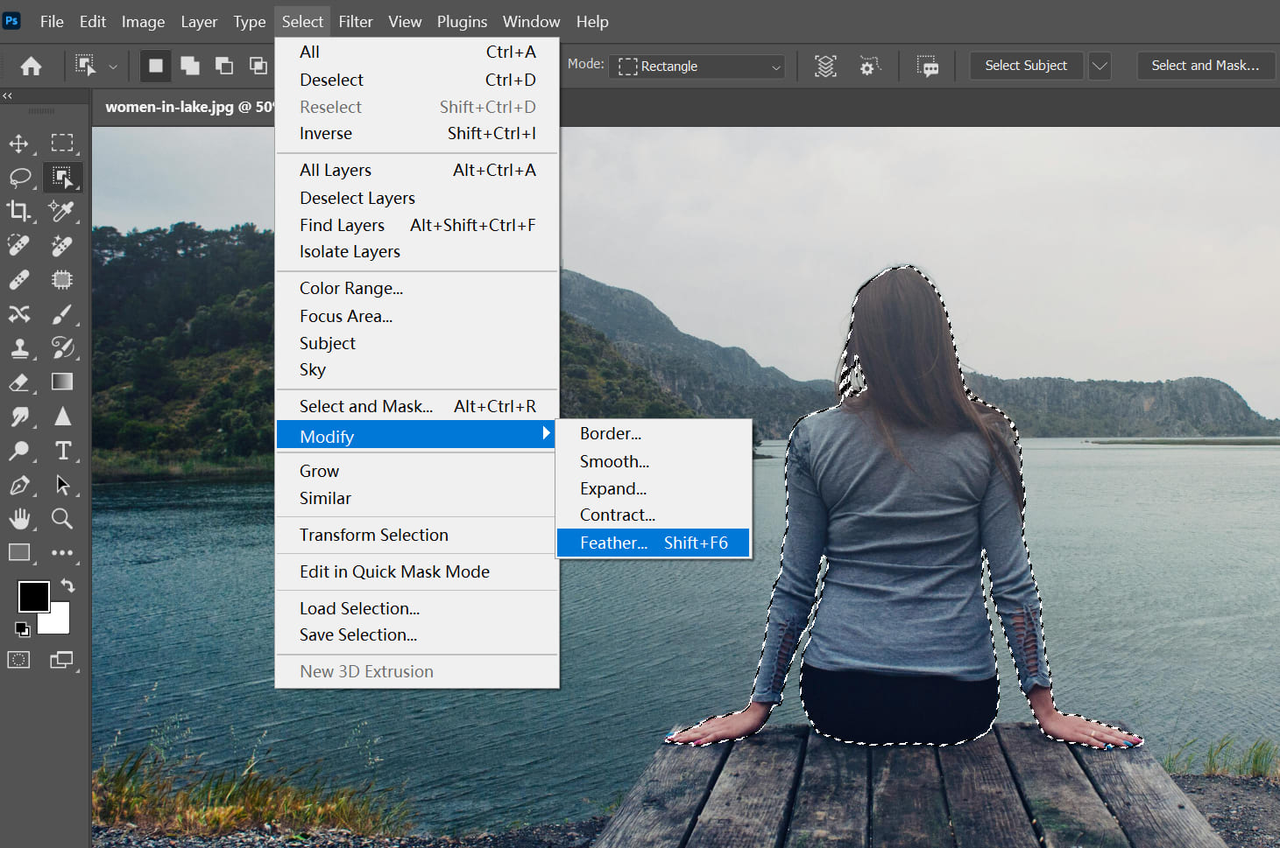Select the Move tool
Image resolution: width=1280 pixels, height=848 pixels.
[20, 143]
